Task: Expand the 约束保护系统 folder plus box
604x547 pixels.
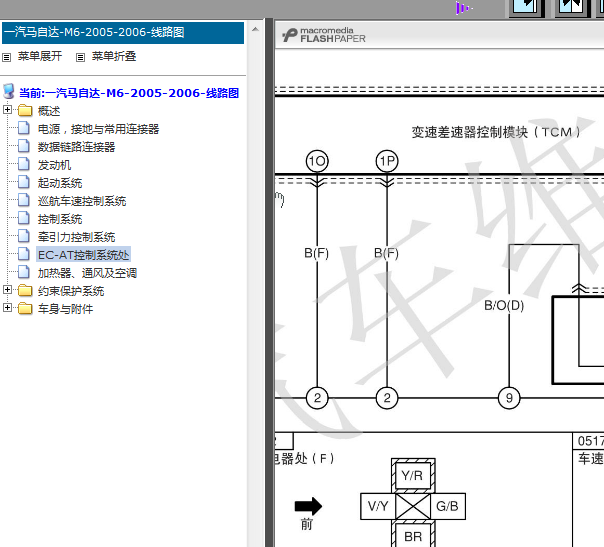Action: (7, 289)
